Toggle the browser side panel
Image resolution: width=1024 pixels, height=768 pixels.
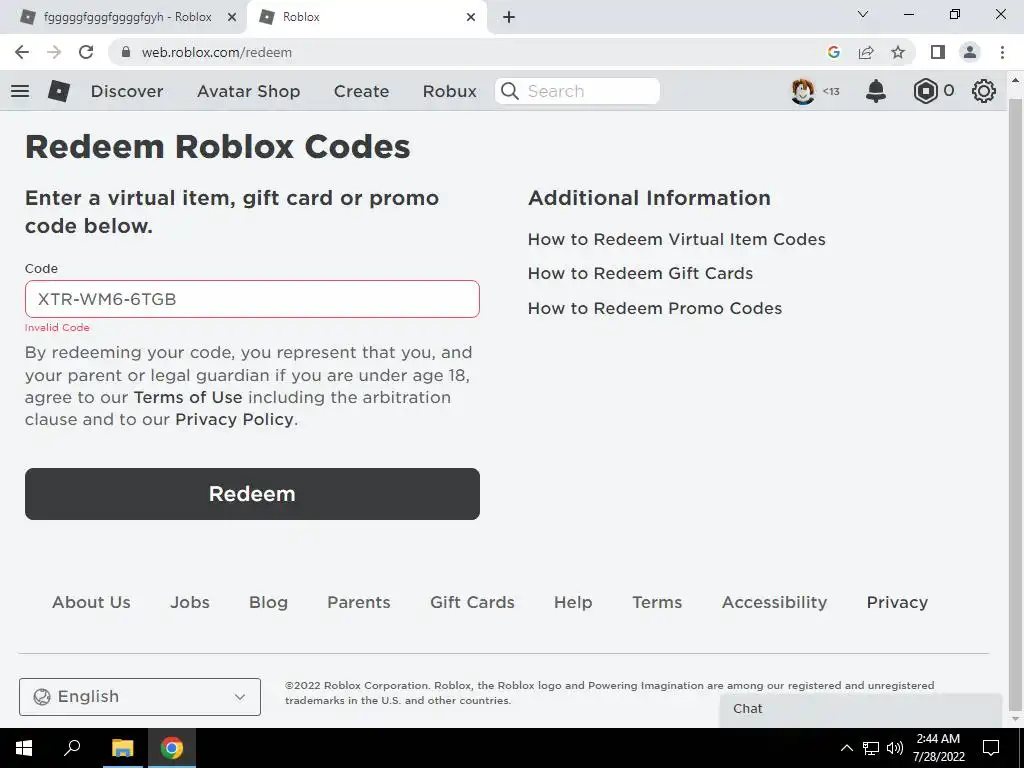click(938, 52)
